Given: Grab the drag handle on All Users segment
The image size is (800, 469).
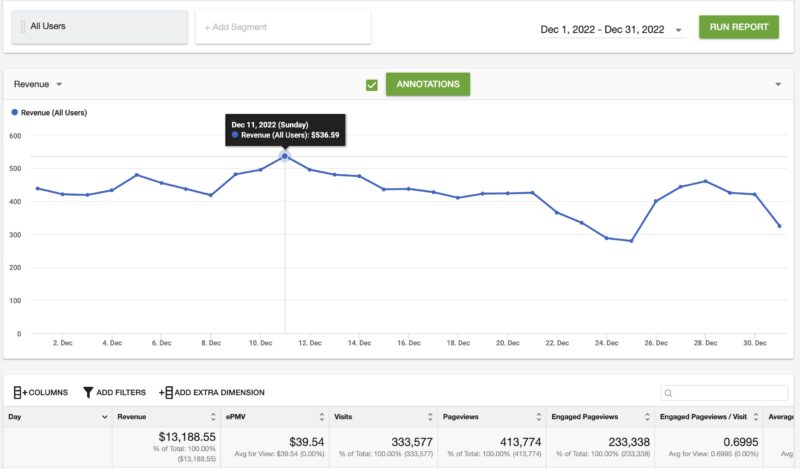Looking at the screenshot, I should click(x=22, y=27).
